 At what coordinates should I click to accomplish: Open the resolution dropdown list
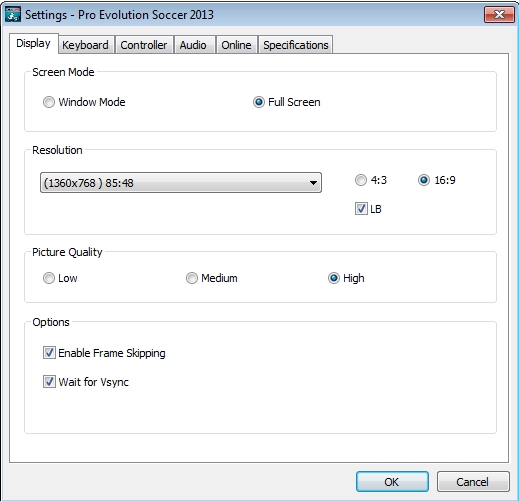pos(181,183)
